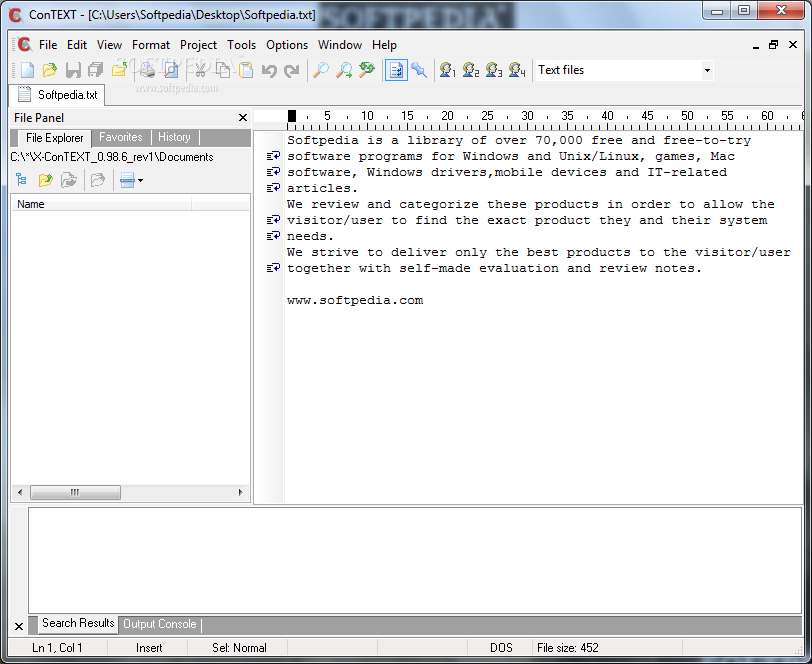Click column 30 on the ruler
The width and height of the screenshot is (812, 664).
(527, 116)
